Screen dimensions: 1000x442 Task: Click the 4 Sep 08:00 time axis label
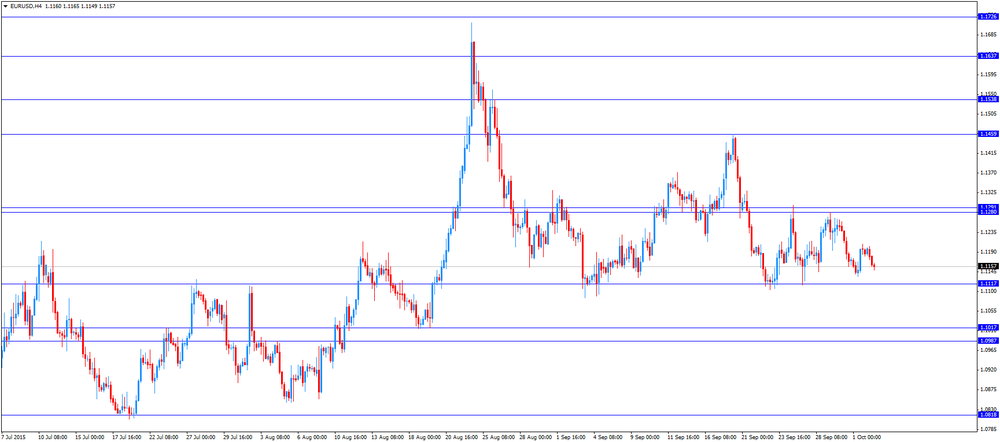point(608,438)
